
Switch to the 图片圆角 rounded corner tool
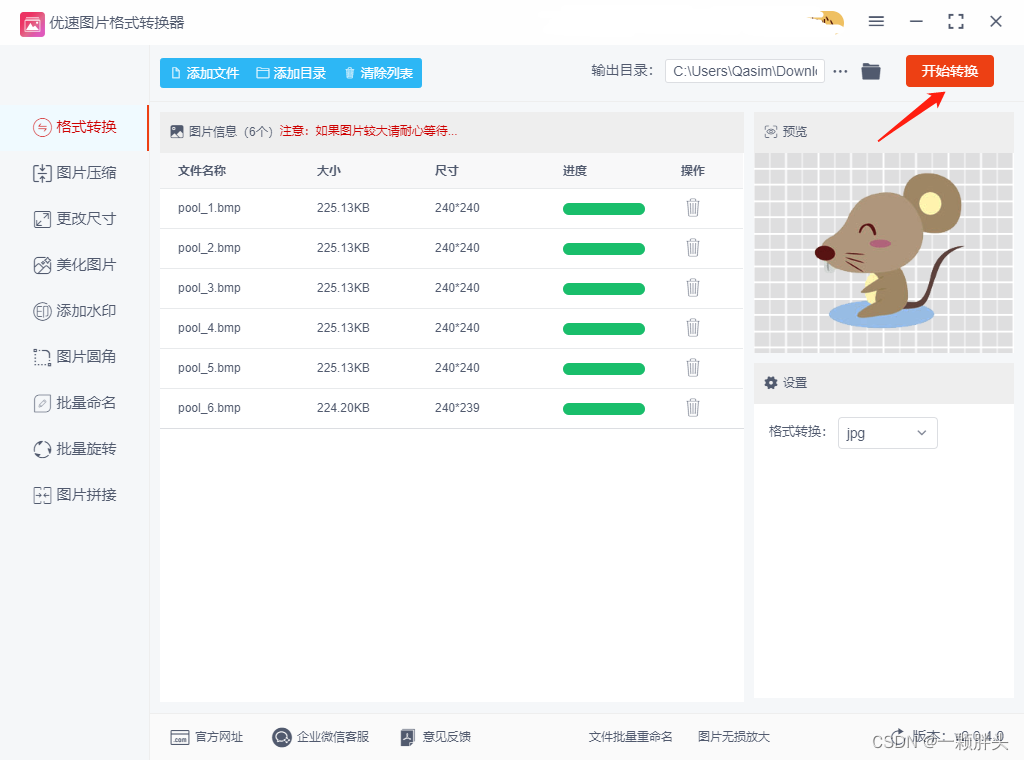[x=74, y=357]
